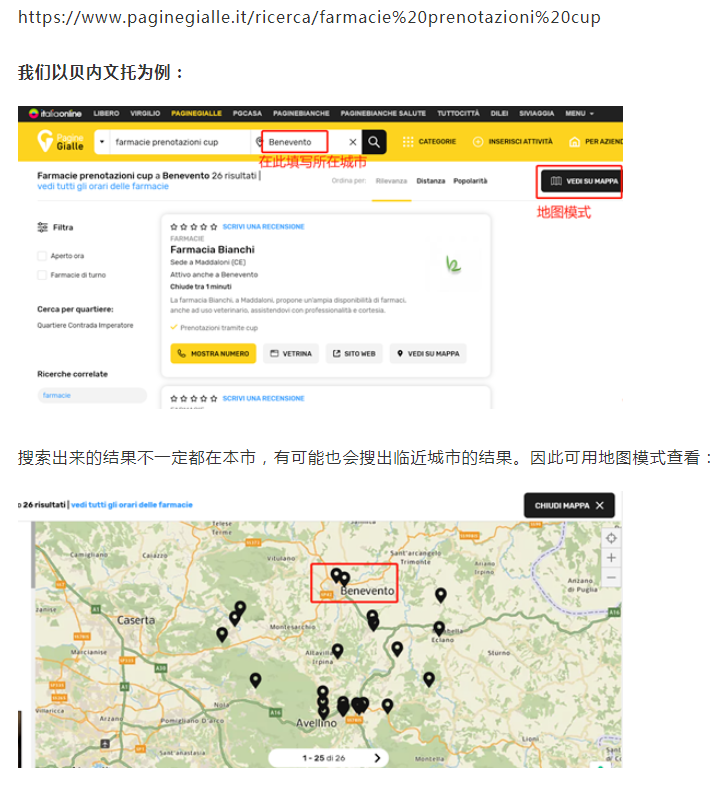Open the VIRGILIO top menu
The image size is (722, 795).
click(145, 114)
